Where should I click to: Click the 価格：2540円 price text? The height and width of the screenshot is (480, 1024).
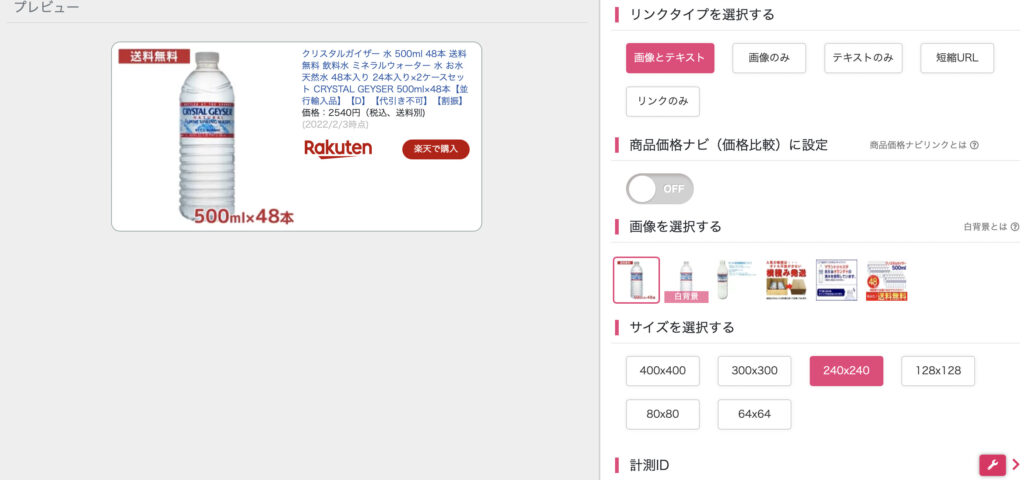[x=363, y=113]
